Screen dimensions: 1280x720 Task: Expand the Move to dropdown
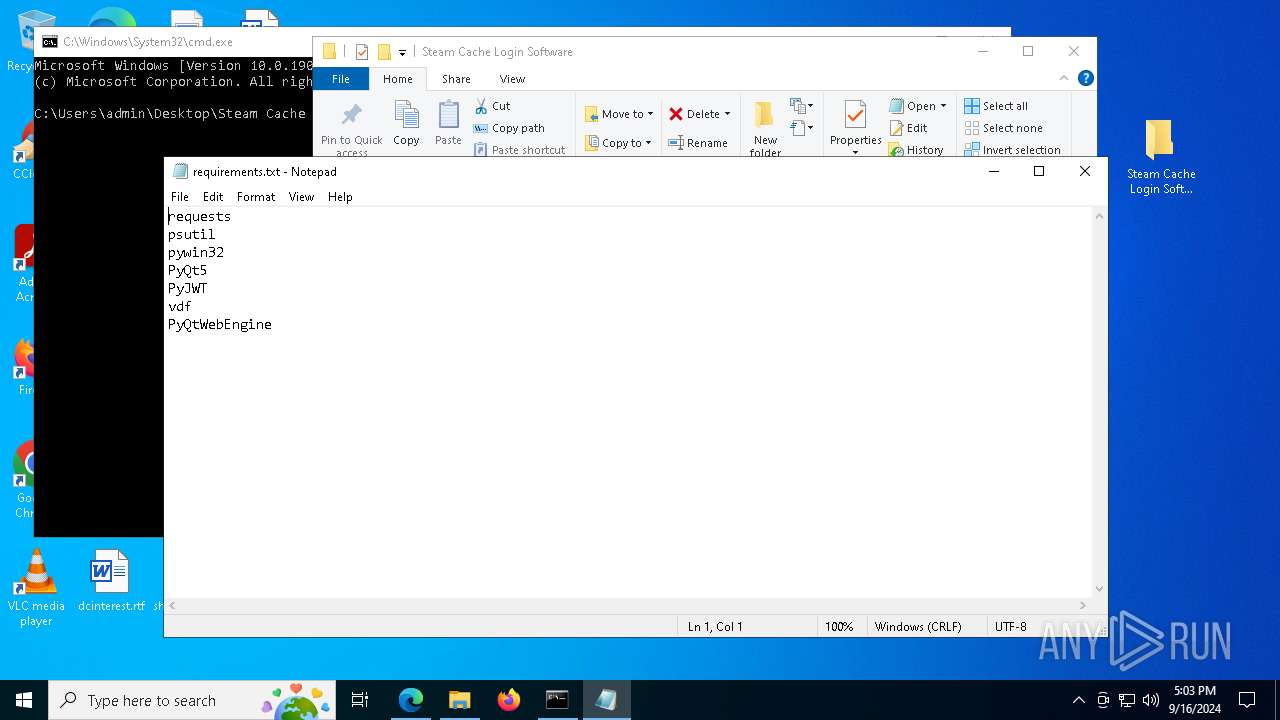coord(650,114)
